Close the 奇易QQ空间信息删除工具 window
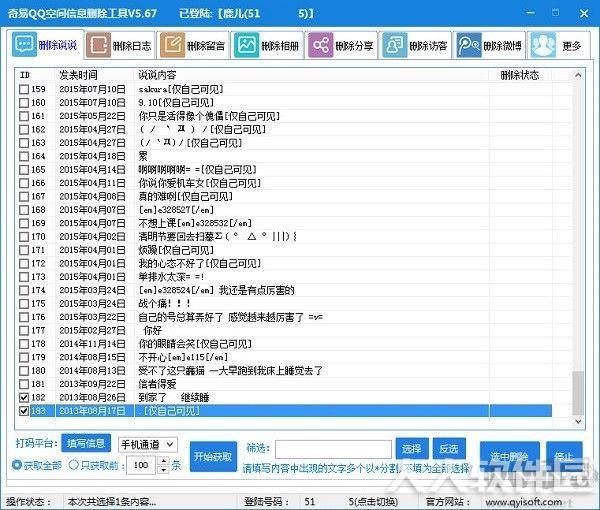The width and height of the screenshot is (600, 510). (584, 13)
